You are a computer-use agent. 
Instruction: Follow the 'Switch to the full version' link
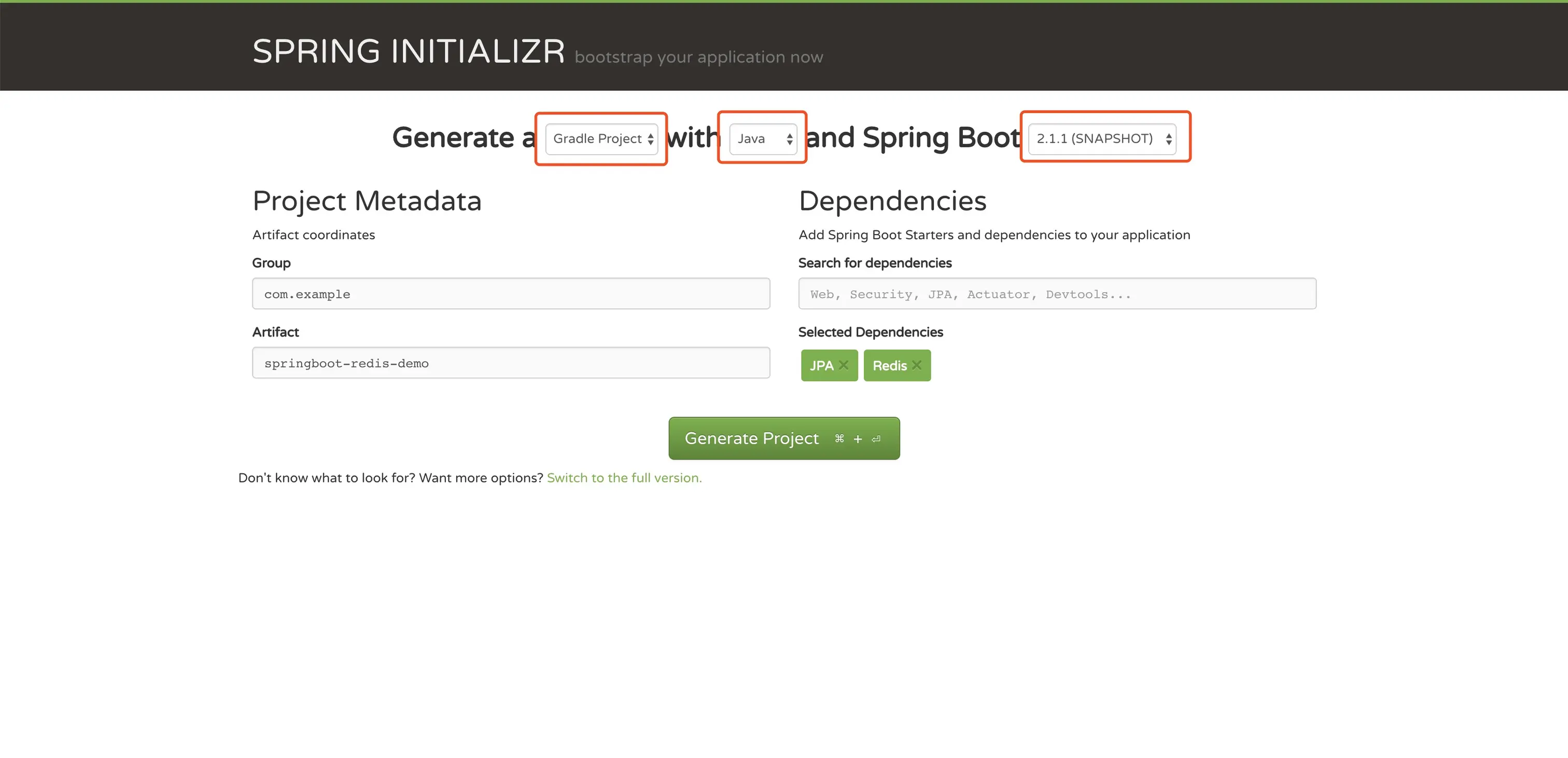(624, 478)
